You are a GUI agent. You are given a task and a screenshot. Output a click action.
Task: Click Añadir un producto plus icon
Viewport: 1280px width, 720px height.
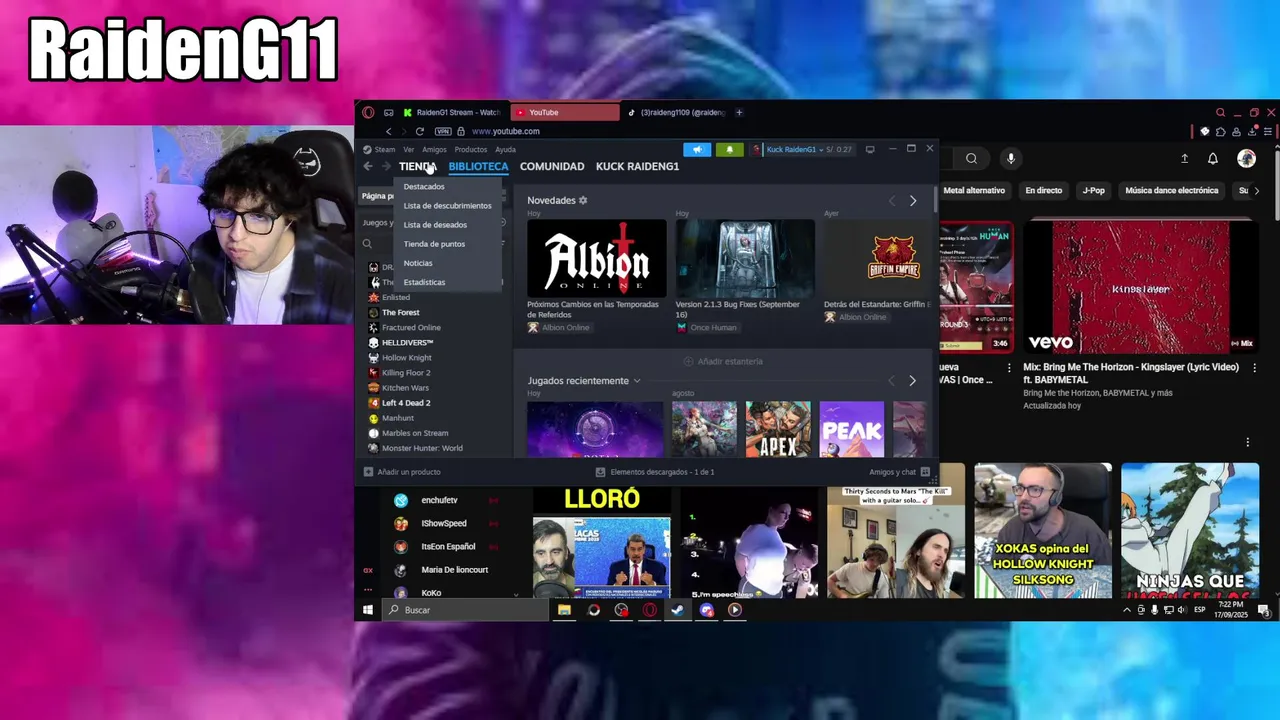point(368,472)
